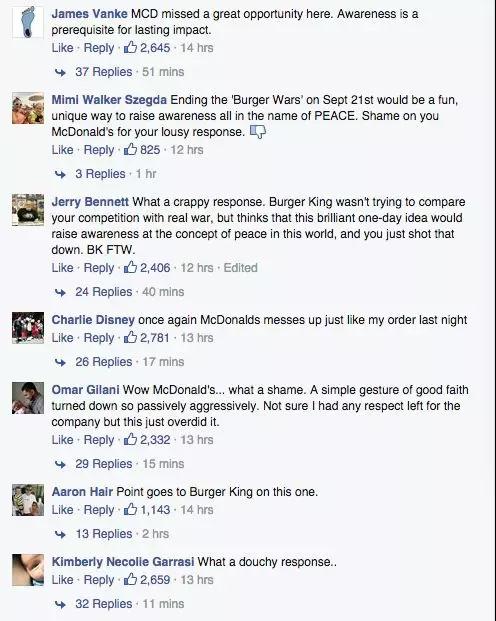Screen dimensions: 496x621
Task: Click reply arrow icon beside 37 Replies
Action: tap(60, 72)
